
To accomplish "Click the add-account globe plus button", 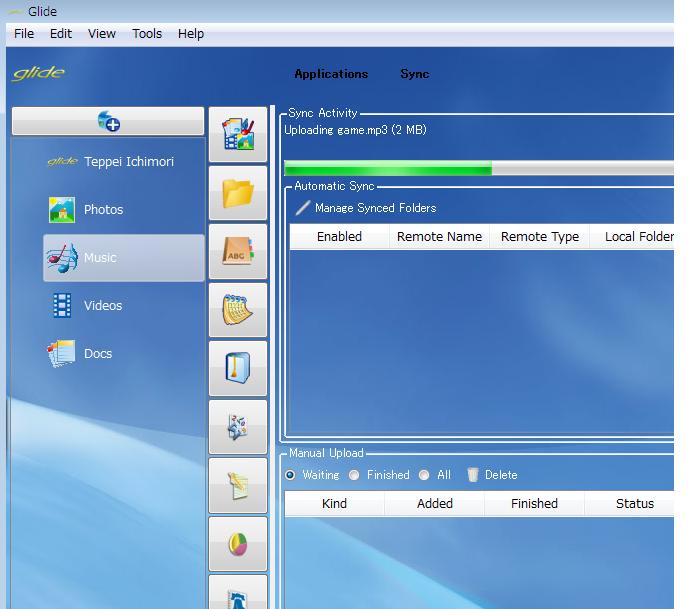I will pos(108,121).
